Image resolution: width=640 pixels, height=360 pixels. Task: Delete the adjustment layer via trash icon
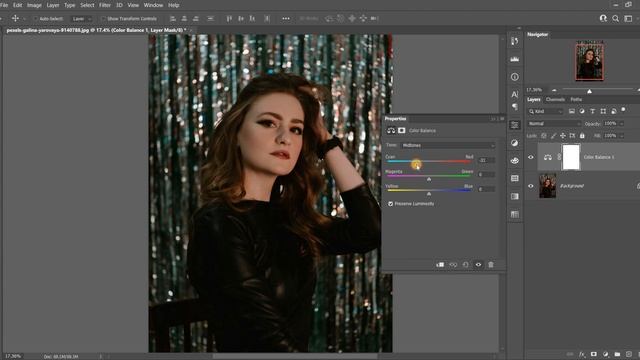[x=491, y=264]
